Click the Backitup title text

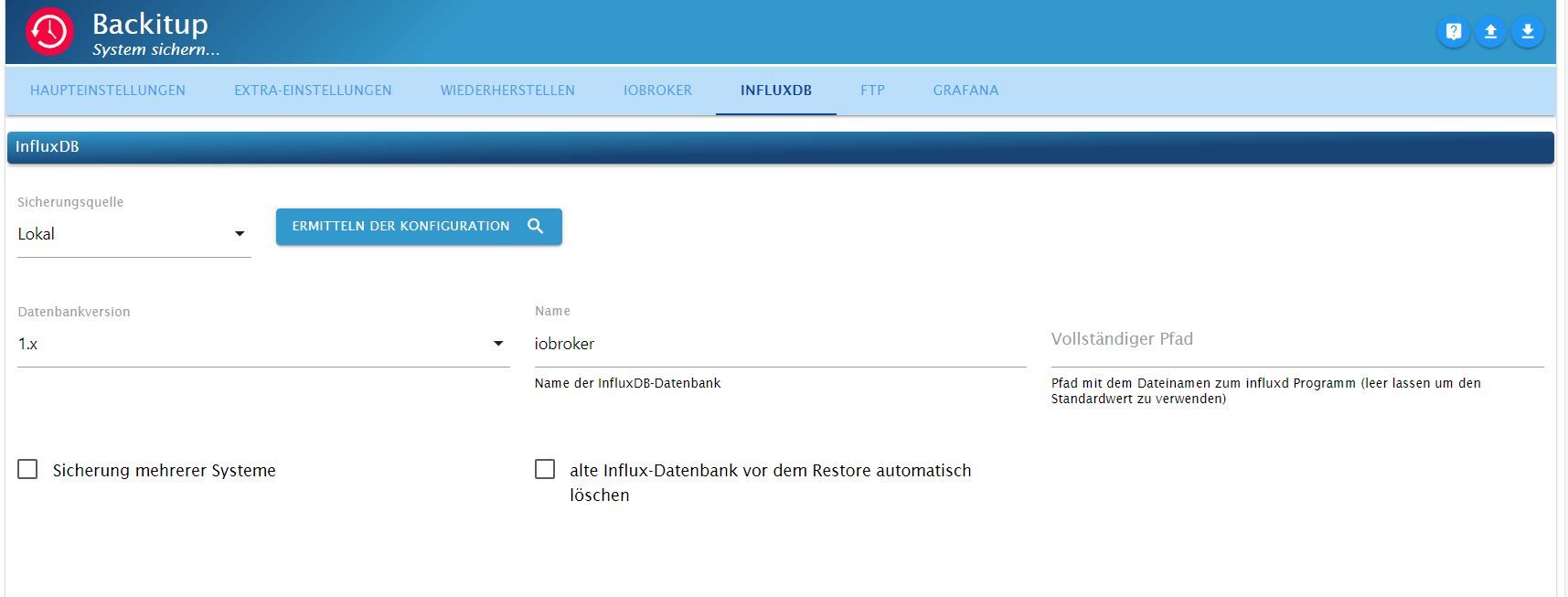(150, 24)
